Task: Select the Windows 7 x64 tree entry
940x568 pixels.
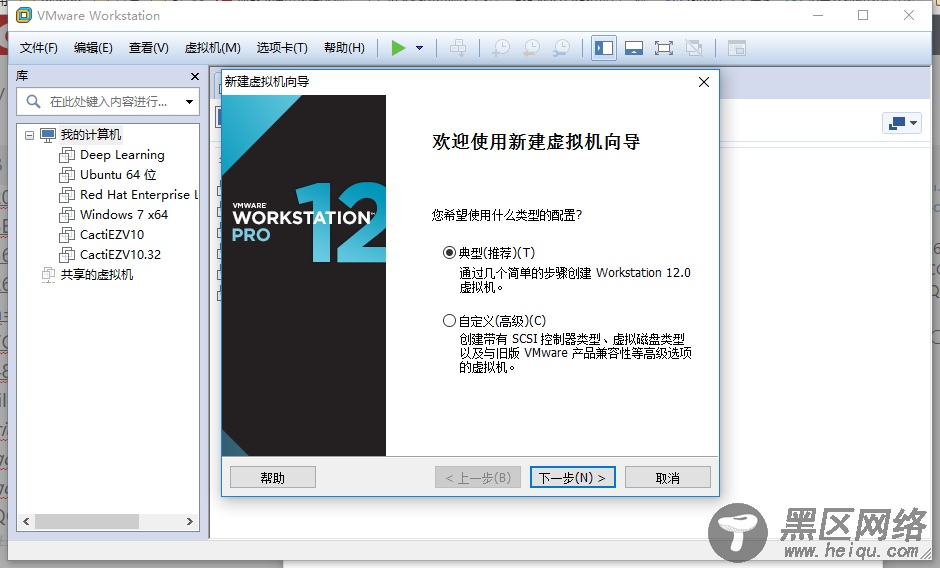Action: (x=124, y=215)
